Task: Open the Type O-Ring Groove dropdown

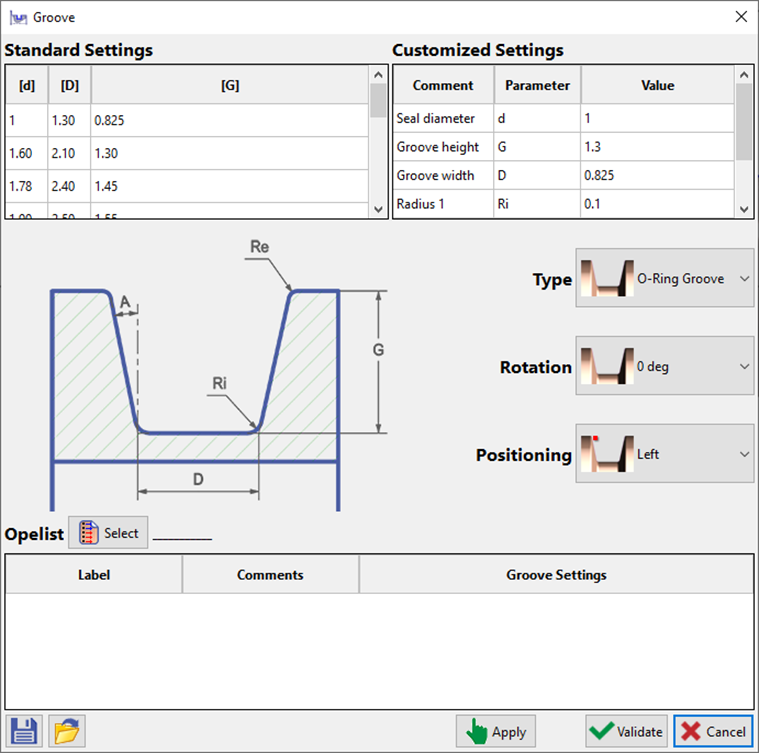Action: click(665, 279)
